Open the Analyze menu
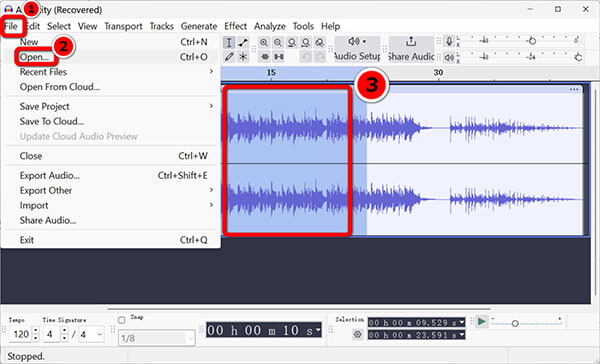The width and height of the screenshot is (600, 364). pyautogui.click(x=270, y=26)
